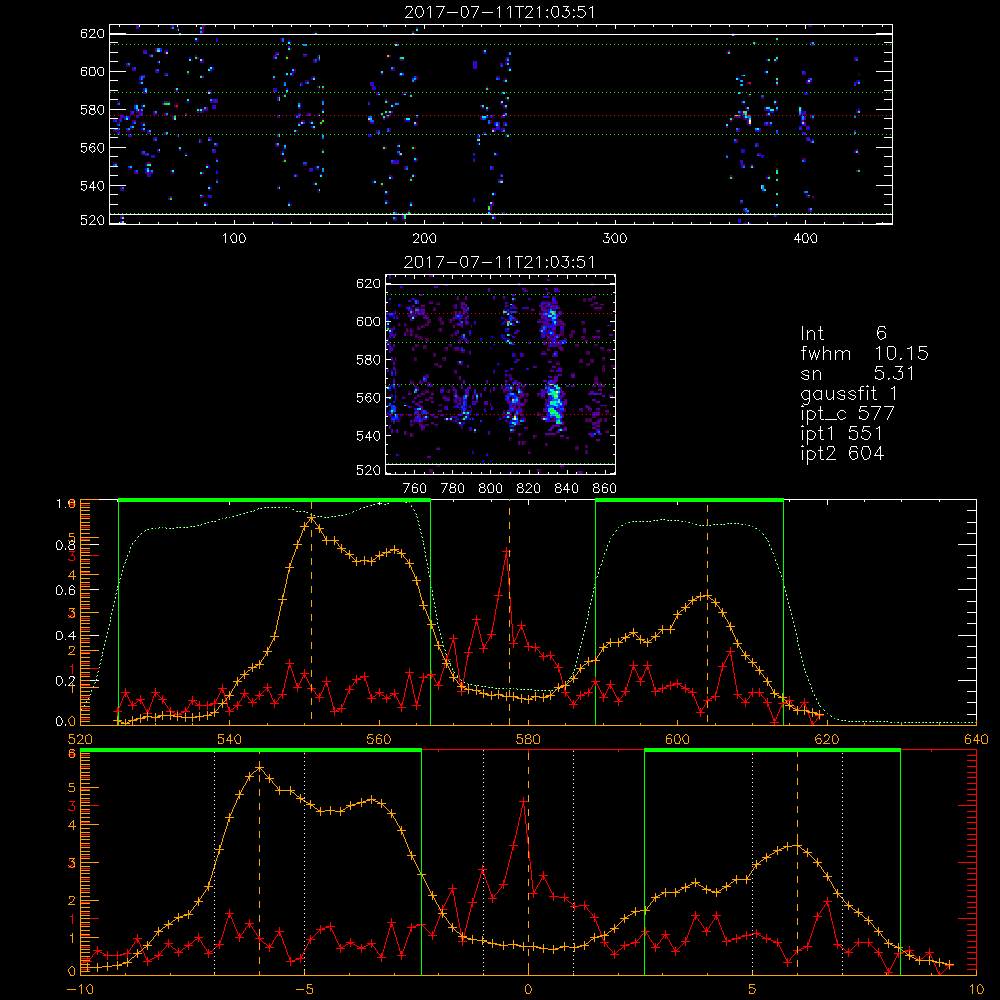The height and width of the screenshot is (1000, 1000).
Task: Click the 'sn 5.31' readout
Action: tap(858, 373)
